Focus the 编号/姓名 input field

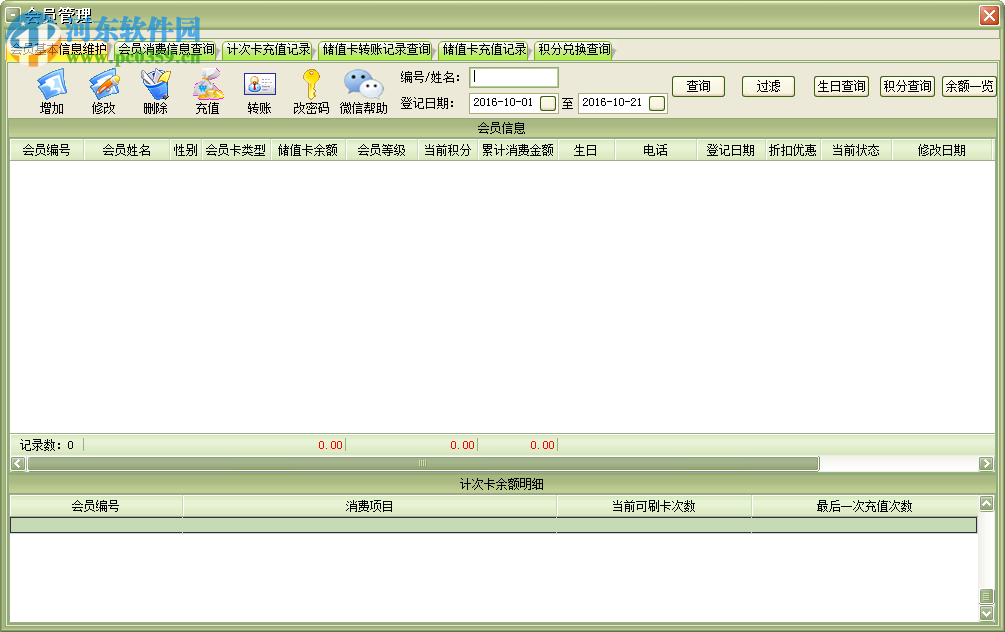tap(513, 78)
